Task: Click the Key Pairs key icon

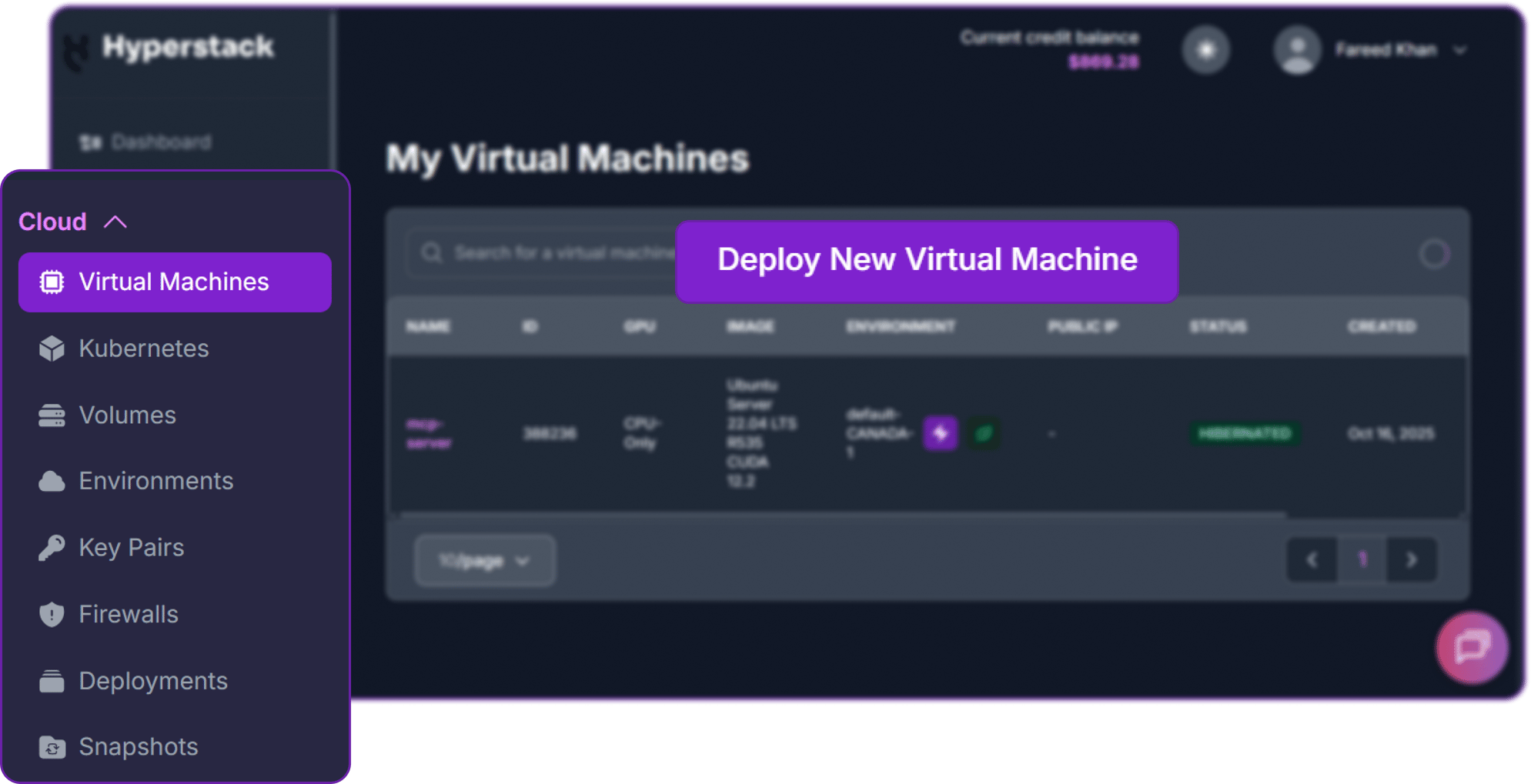Action: [52, 548]
